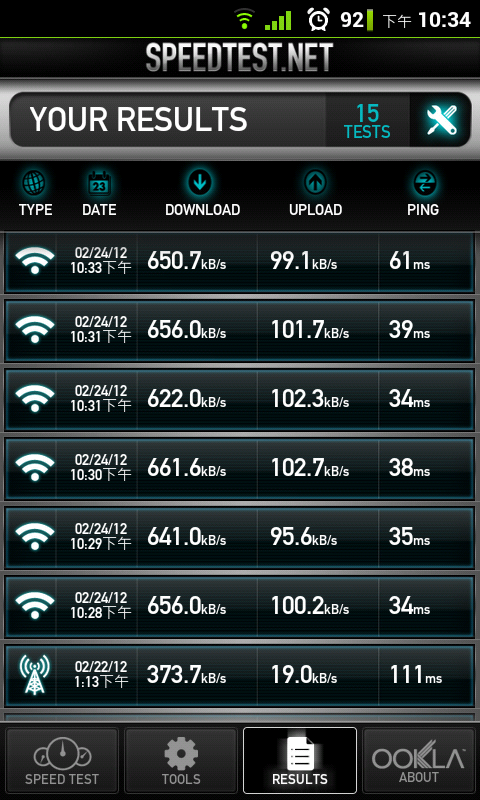Viewport: 480px width, 800px height.
Task: Tap the cell tower icon on 02/22/12 result
Action: pos(34,674)
